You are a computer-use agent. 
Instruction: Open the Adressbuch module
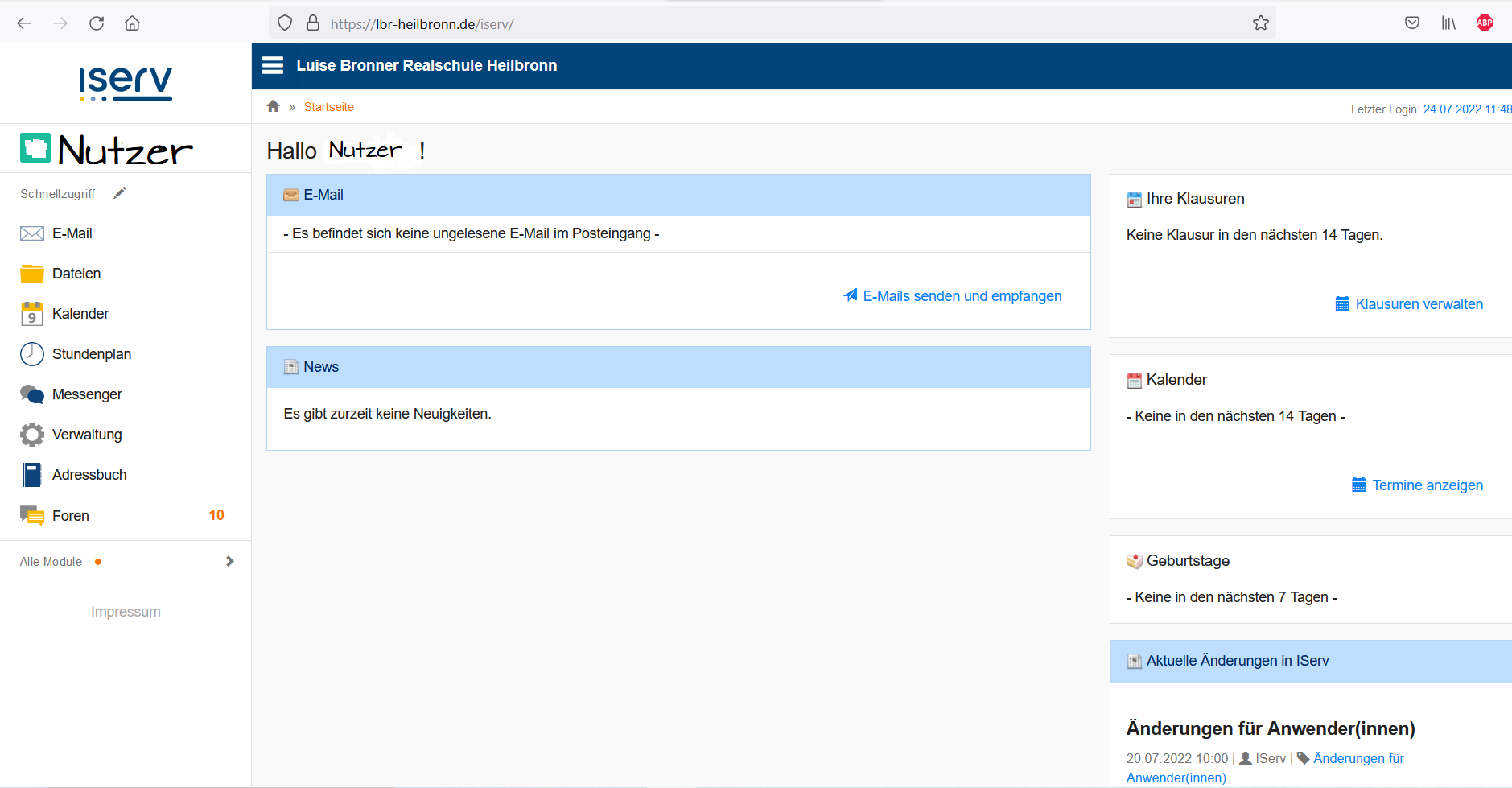click(89, 475)
